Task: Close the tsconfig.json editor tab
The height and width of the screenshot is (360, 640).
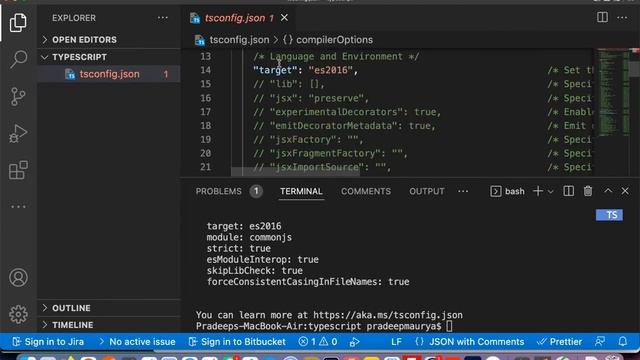Action: (x=284, y=18)
